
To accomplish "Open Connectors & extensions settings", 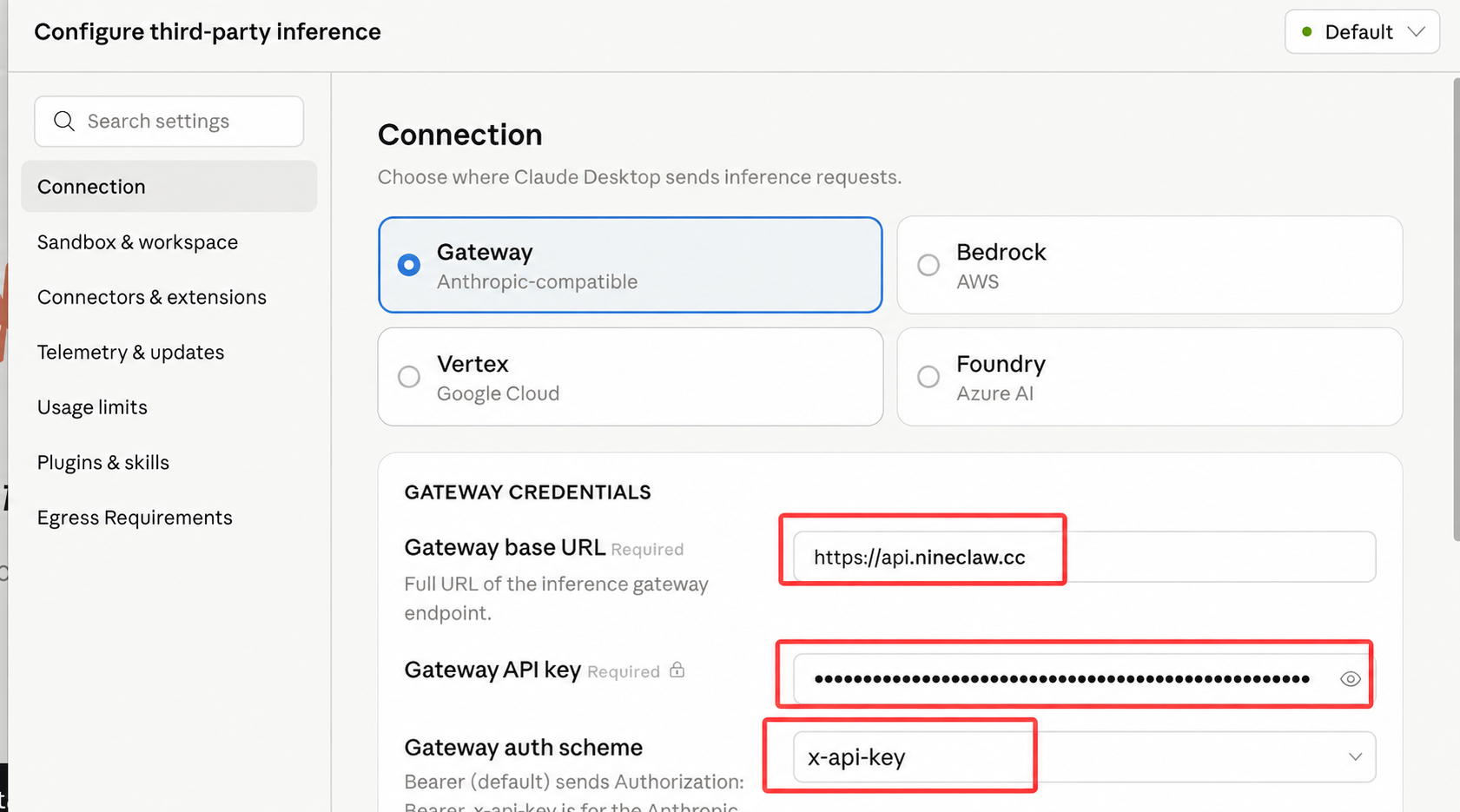I will 152,297.
